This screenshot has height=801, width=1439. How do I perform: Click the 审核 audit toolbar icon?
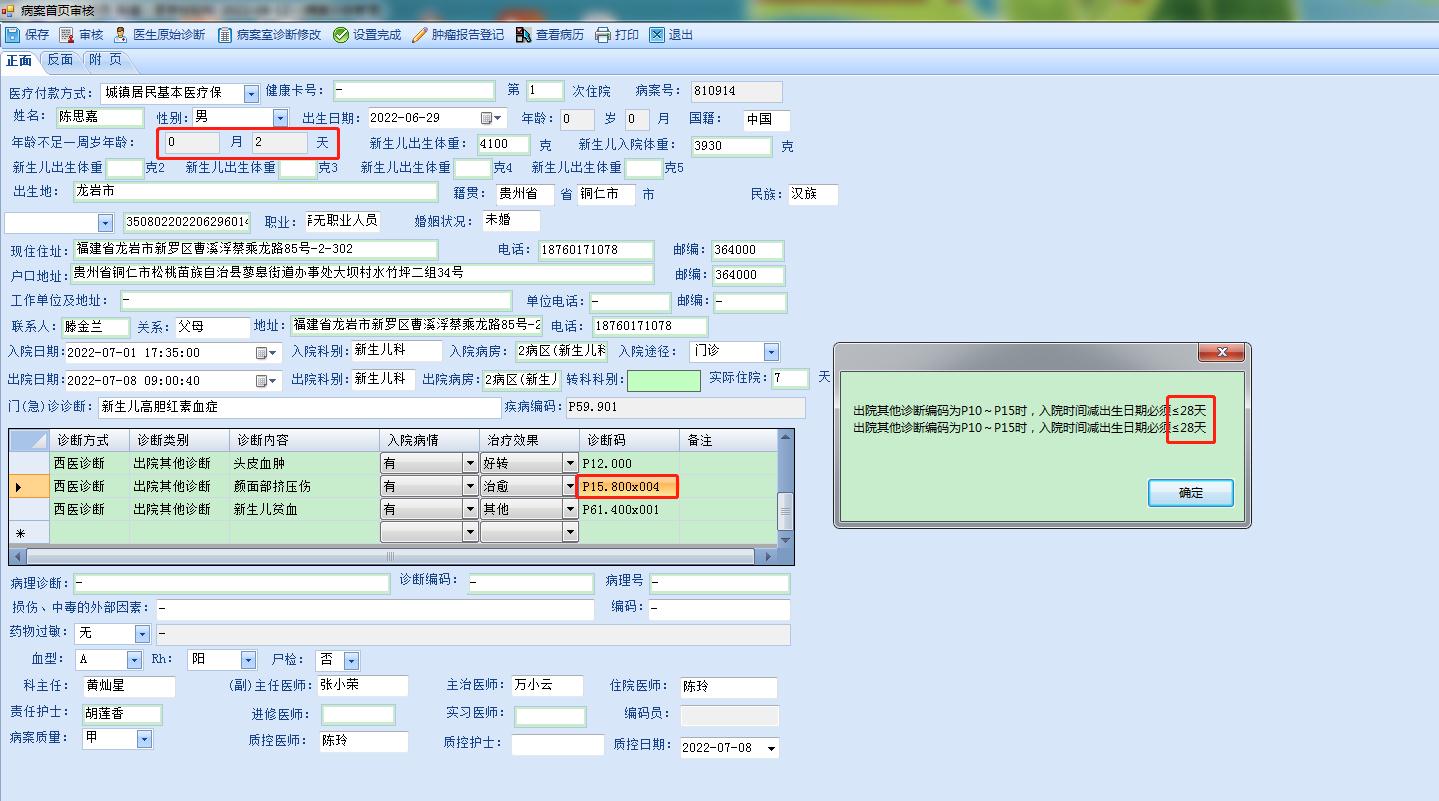[x=67, y=35]
